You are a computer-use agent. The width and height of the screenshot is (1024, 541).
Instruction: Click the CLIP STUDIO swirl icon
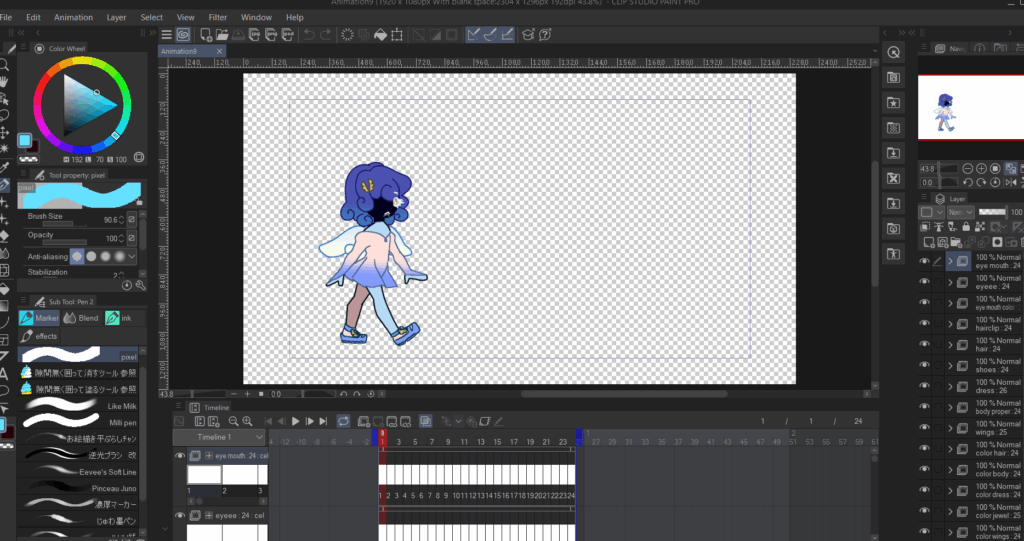[x=183, y=35]
